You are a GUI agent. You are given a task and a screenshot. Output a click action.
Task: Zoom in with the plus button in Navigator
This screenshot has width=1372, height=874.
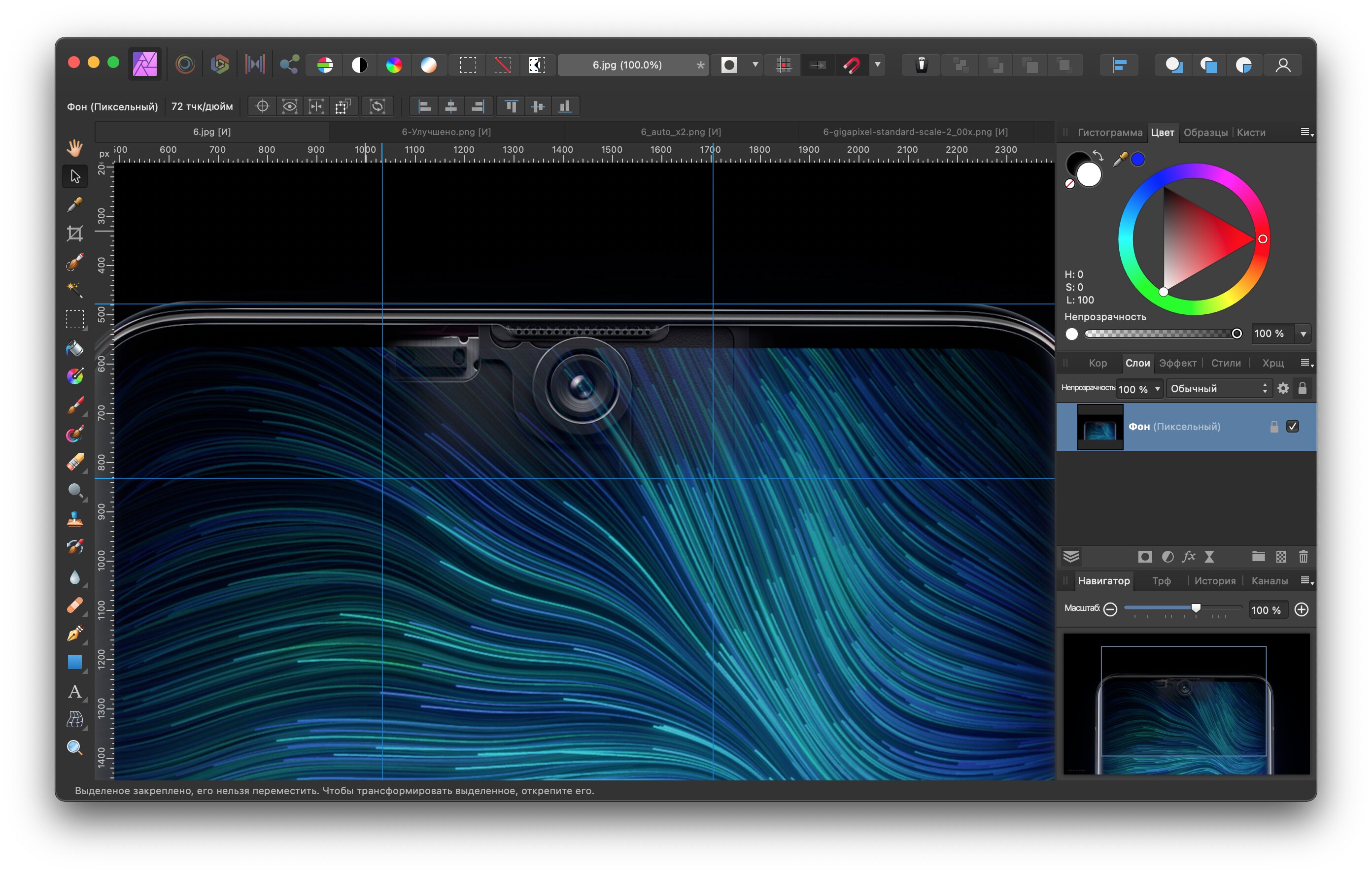1302,609
